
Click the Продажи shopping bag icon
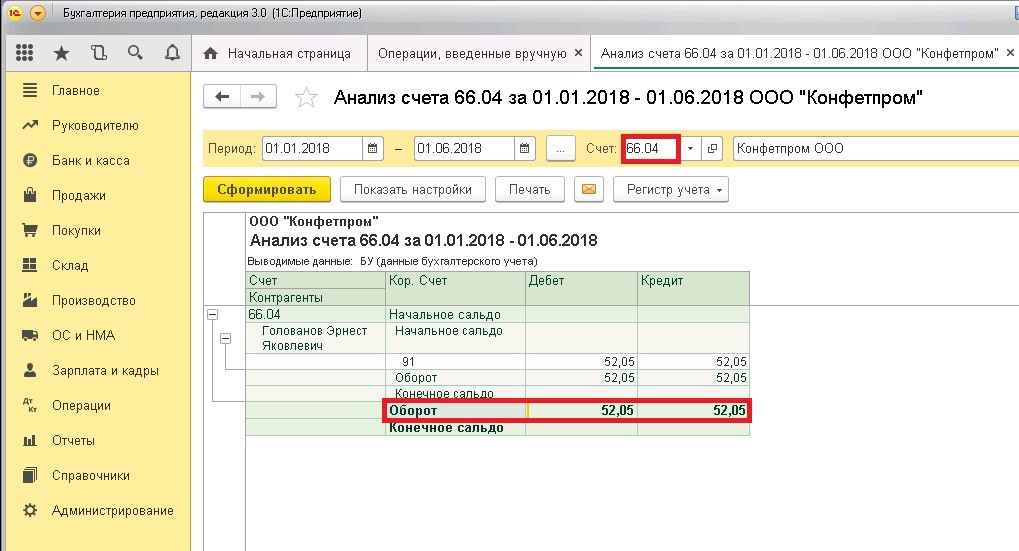(30, 195)
